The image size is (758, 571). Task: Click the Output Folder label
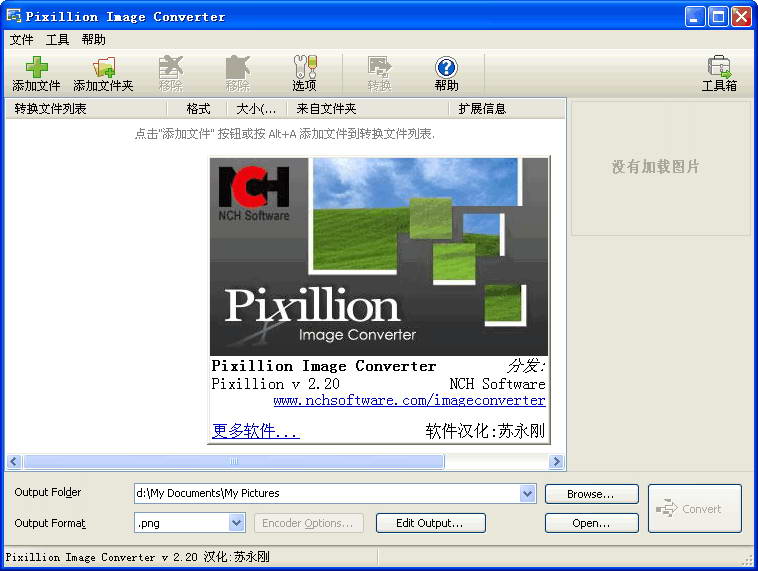click(x=47, y=492)
